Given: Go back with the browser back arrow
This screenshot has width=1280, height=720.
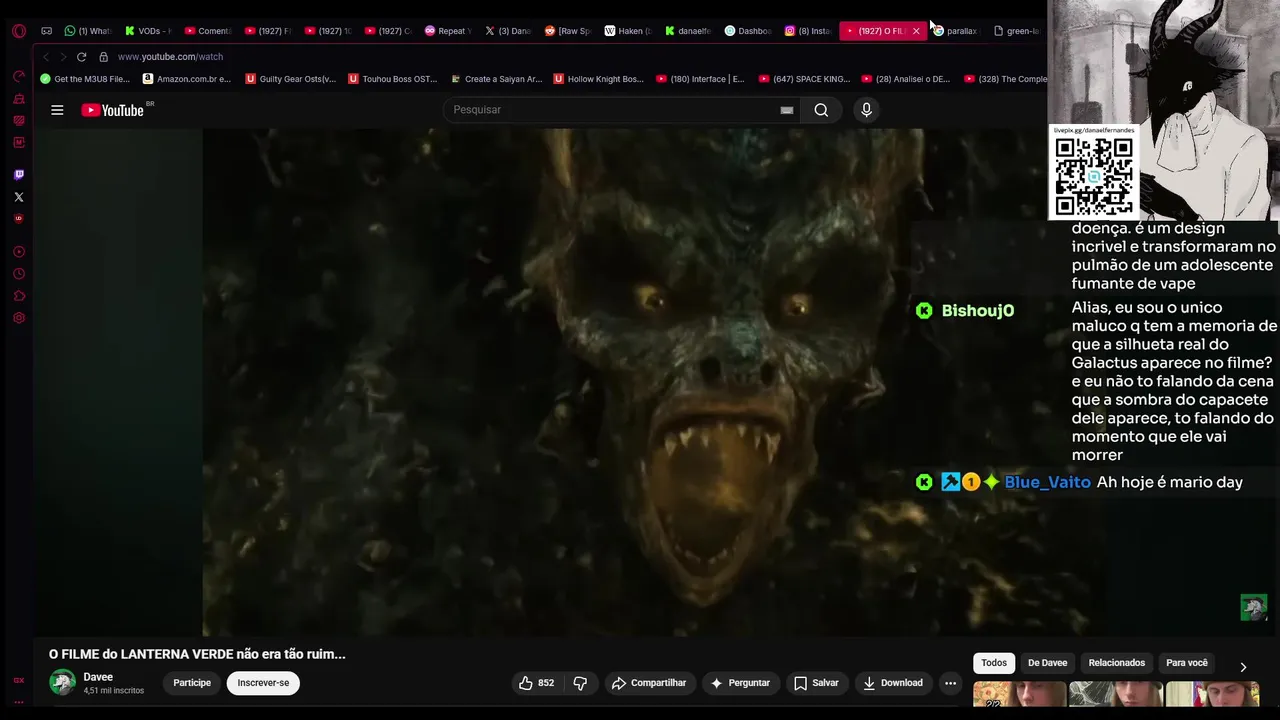Looking at the screenshot, I should click(x=45, y=57).
